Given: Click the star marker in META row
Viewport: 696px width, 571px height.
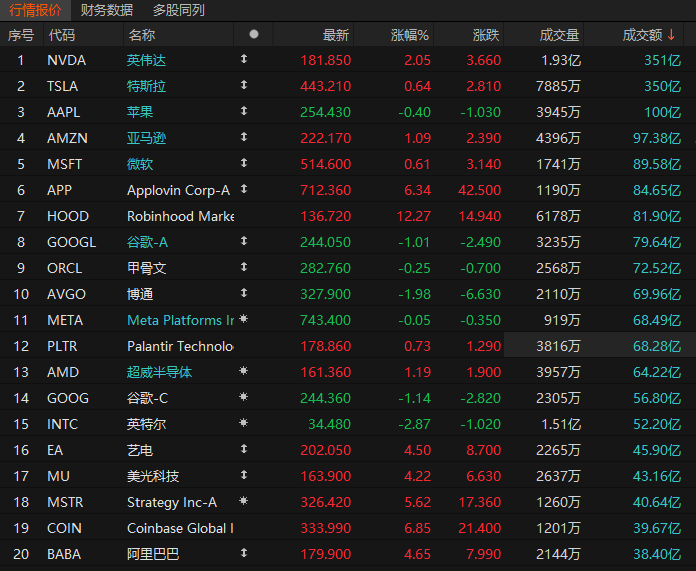Looking at the screenshot, I should (244, 319).
